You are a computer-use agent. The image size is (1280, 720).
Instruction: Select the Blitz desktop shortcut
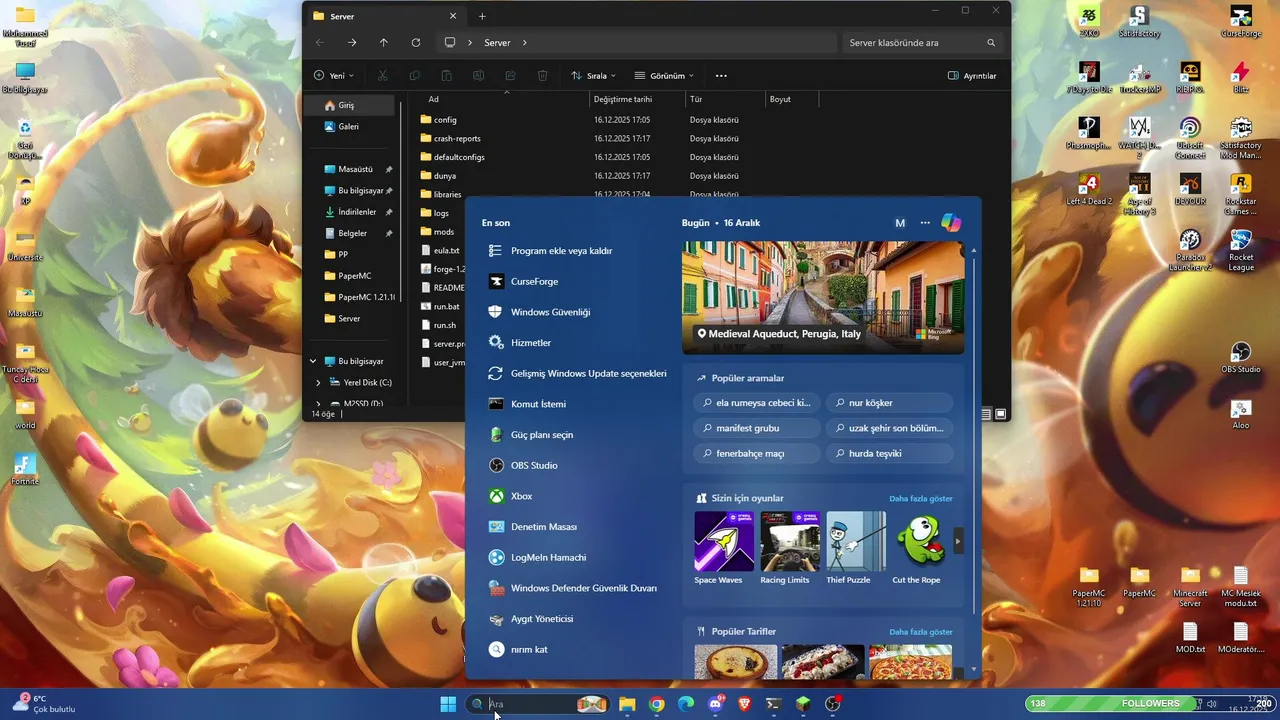tap(1241, 77)
